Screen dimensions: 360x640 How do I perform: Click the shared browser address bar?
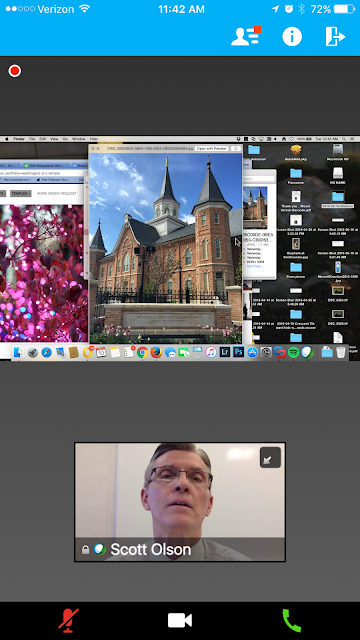pos(41,173)
